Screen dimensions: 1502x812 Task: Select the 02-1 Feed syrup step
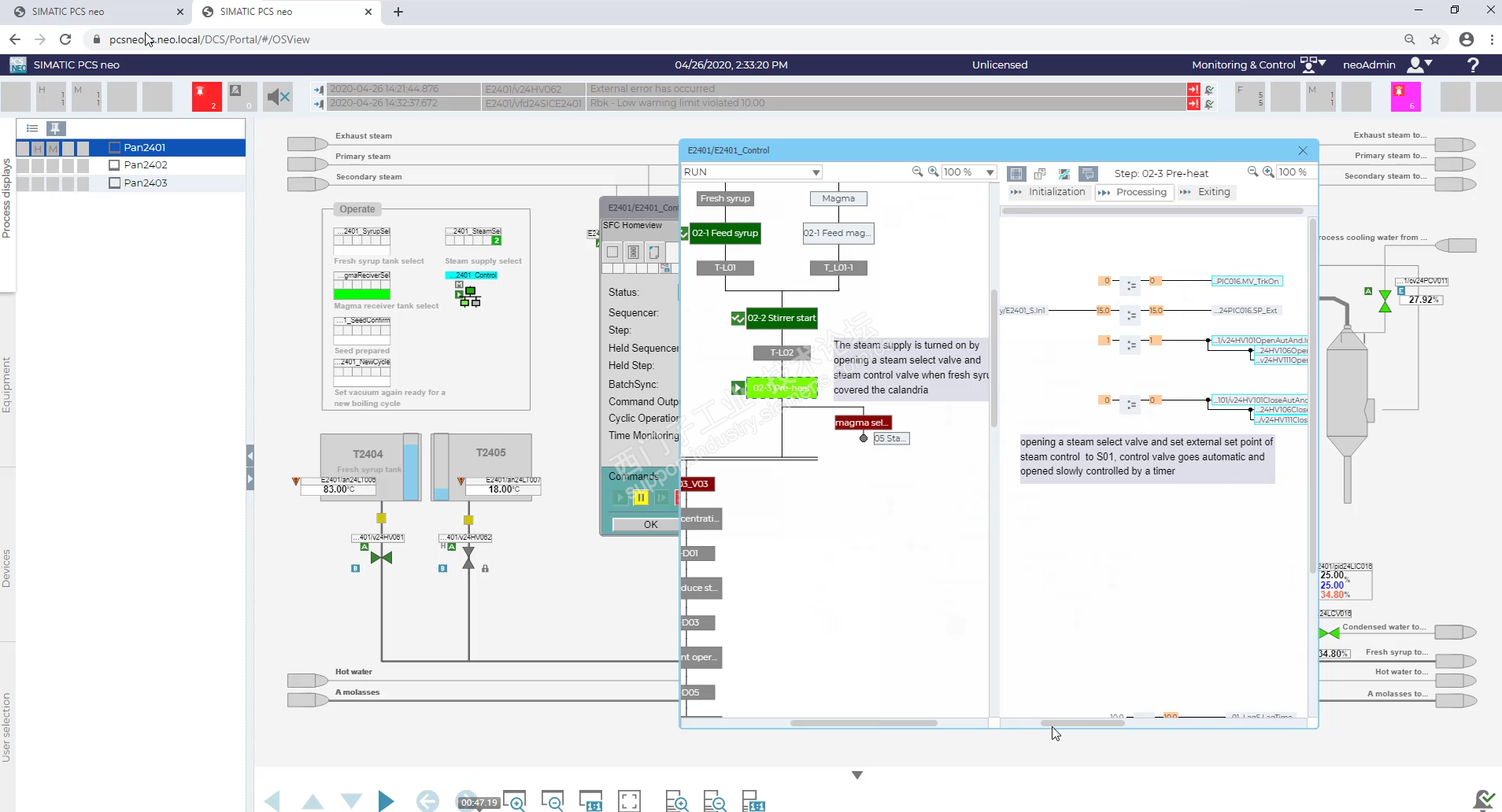tap(725, 233)
